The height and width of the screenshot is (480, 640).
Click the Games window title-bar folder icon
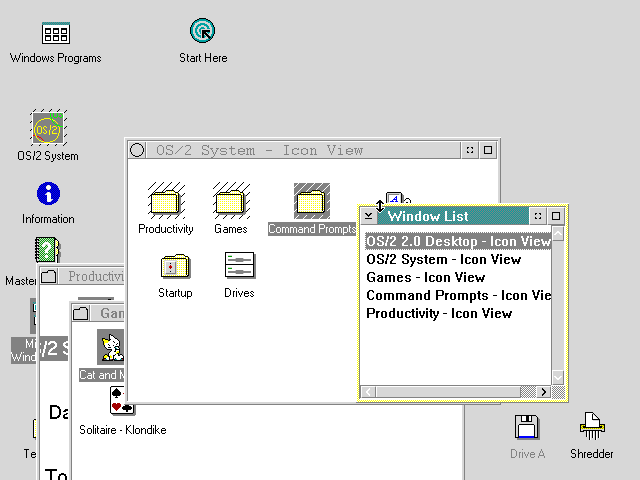tap(80, 313)
